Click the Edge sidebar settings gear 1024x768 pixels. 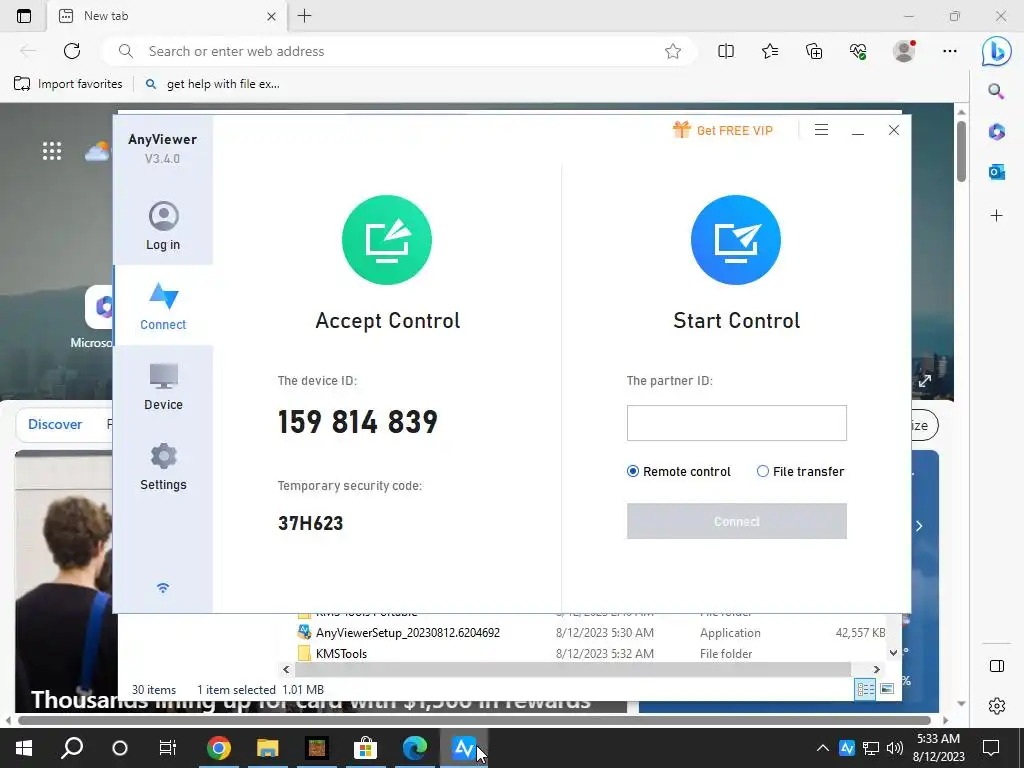pyautogui.click(x=997, y=706)
